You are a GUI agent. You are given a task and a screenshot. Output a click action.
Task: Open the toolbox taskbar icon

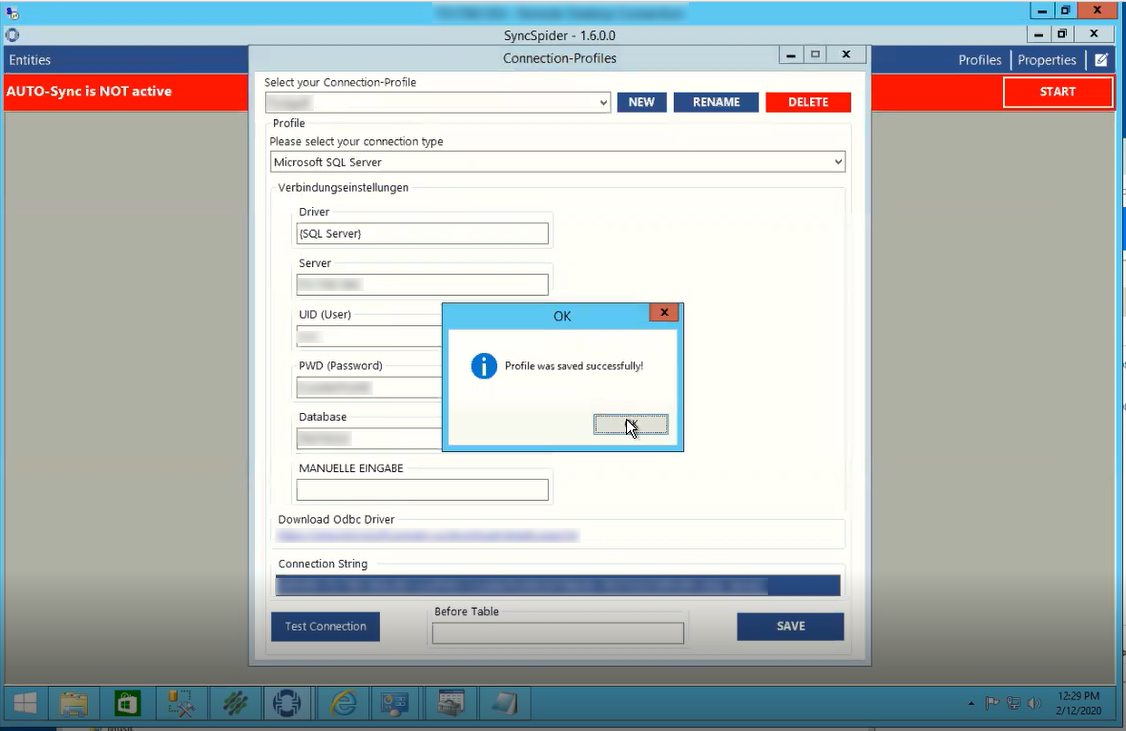point(450,704)
